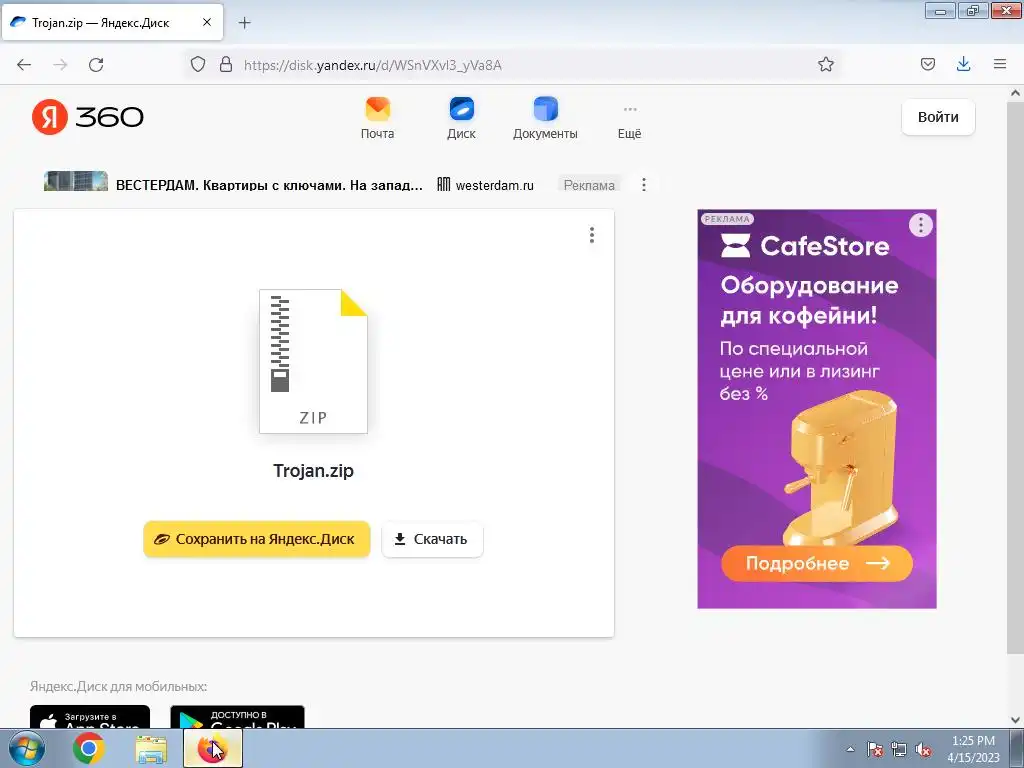1024x768 pixels.
Task: Open the file card three-dot options menu
Action: [592, 235]
